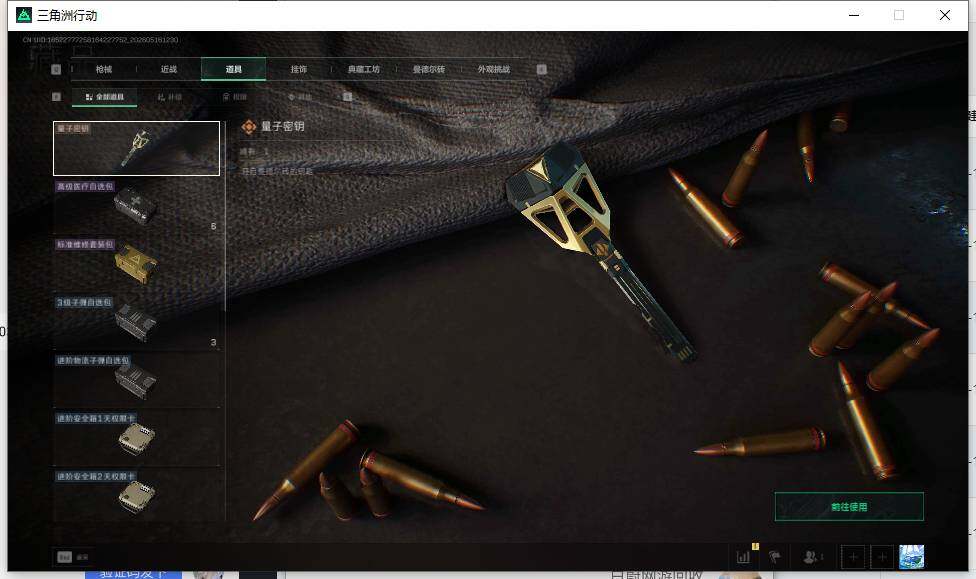The image size is (976, 579).
Task: Click the next-tab key hint right of 外观挑战
Action: pyautogui.click(x=542, y=69)
